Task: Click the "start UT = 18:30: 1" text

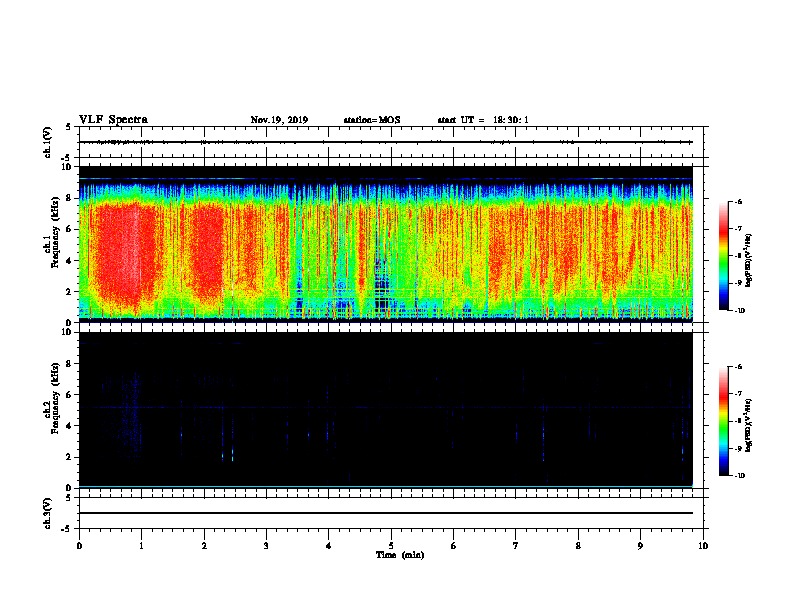Action: (x=483, y=120)
